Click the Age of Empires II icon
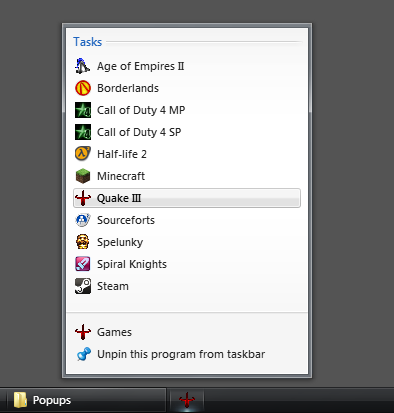Viewport: 394px width, 413px height. (x=83, y=66)
